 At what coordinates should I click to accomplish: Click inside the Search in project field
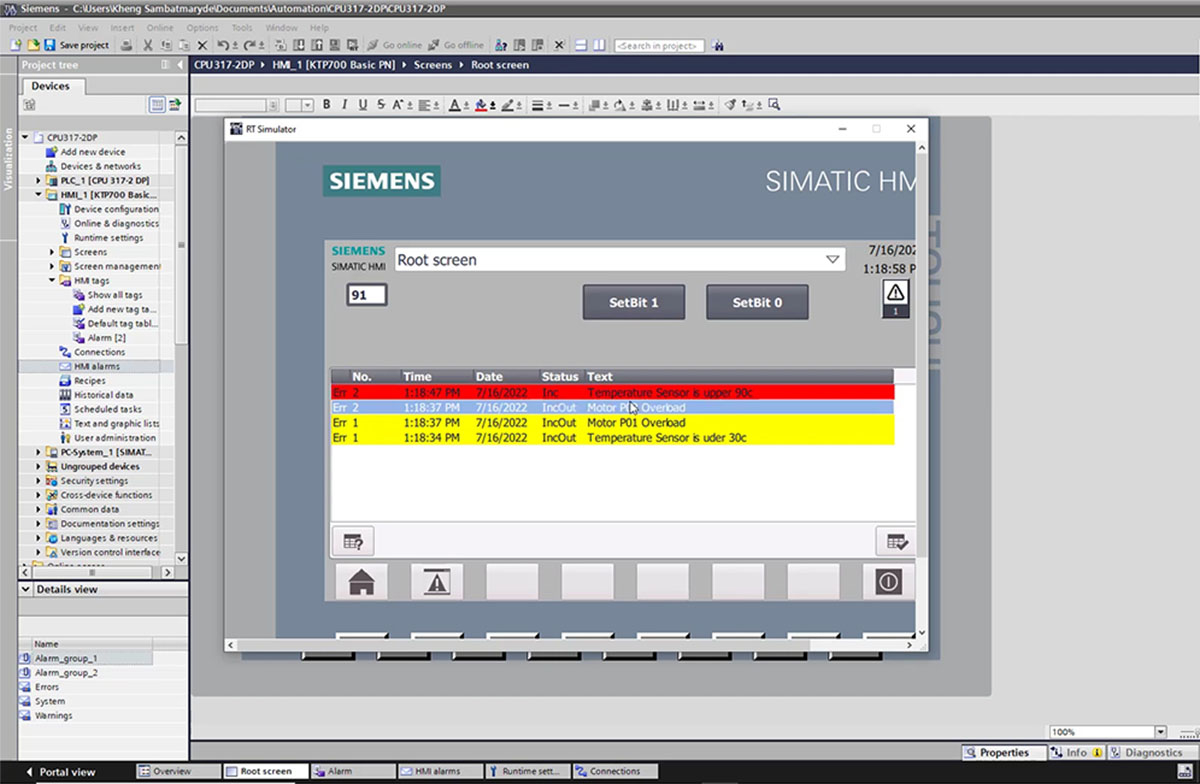tap(658, 45)
